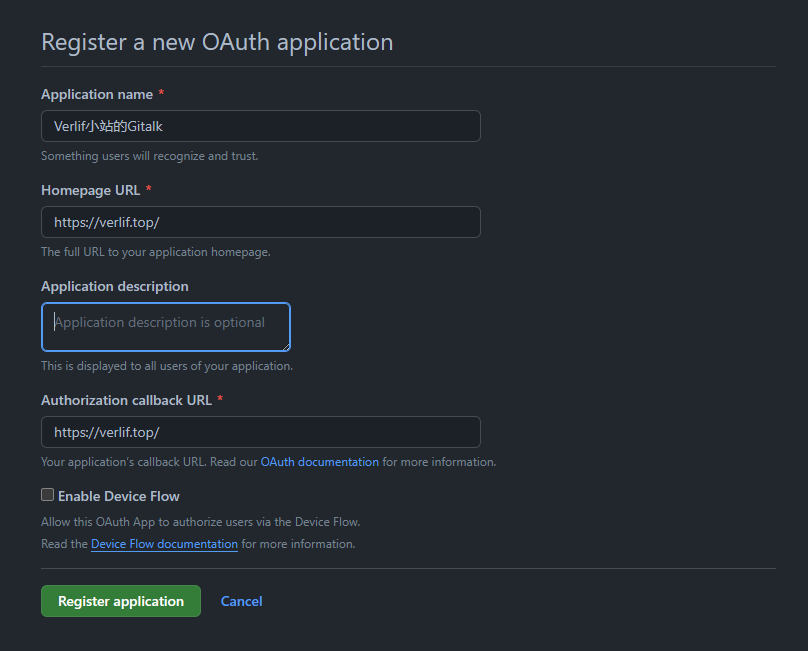Click the "Application description" field label
The width and height of the screenshot is (808, 651).
click(x=114, y=286)
